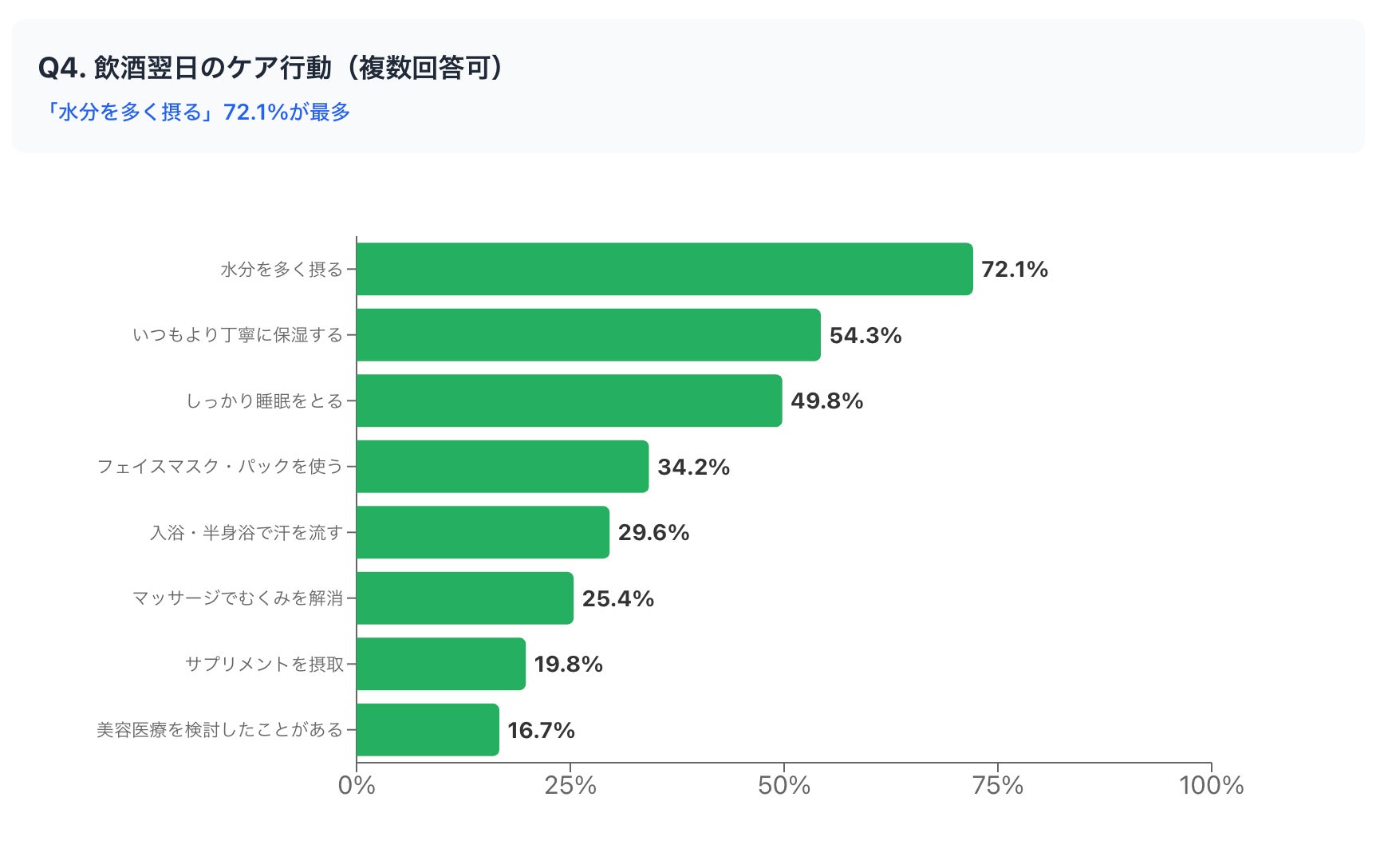The width and height of the screenshot is (1380, 868).
Task: Click the 水分を多く摂る category label
Action: point(282,270)
